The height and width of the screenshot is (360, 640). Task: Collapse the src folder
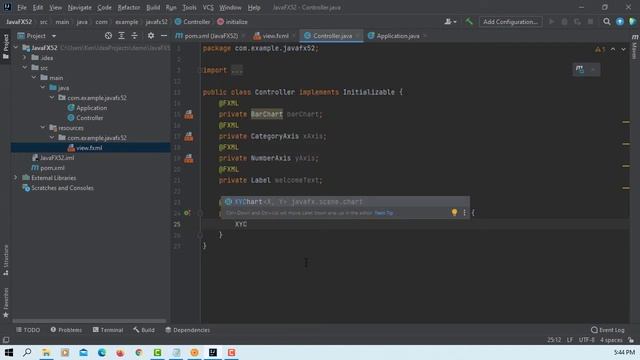tap(25, 68)
